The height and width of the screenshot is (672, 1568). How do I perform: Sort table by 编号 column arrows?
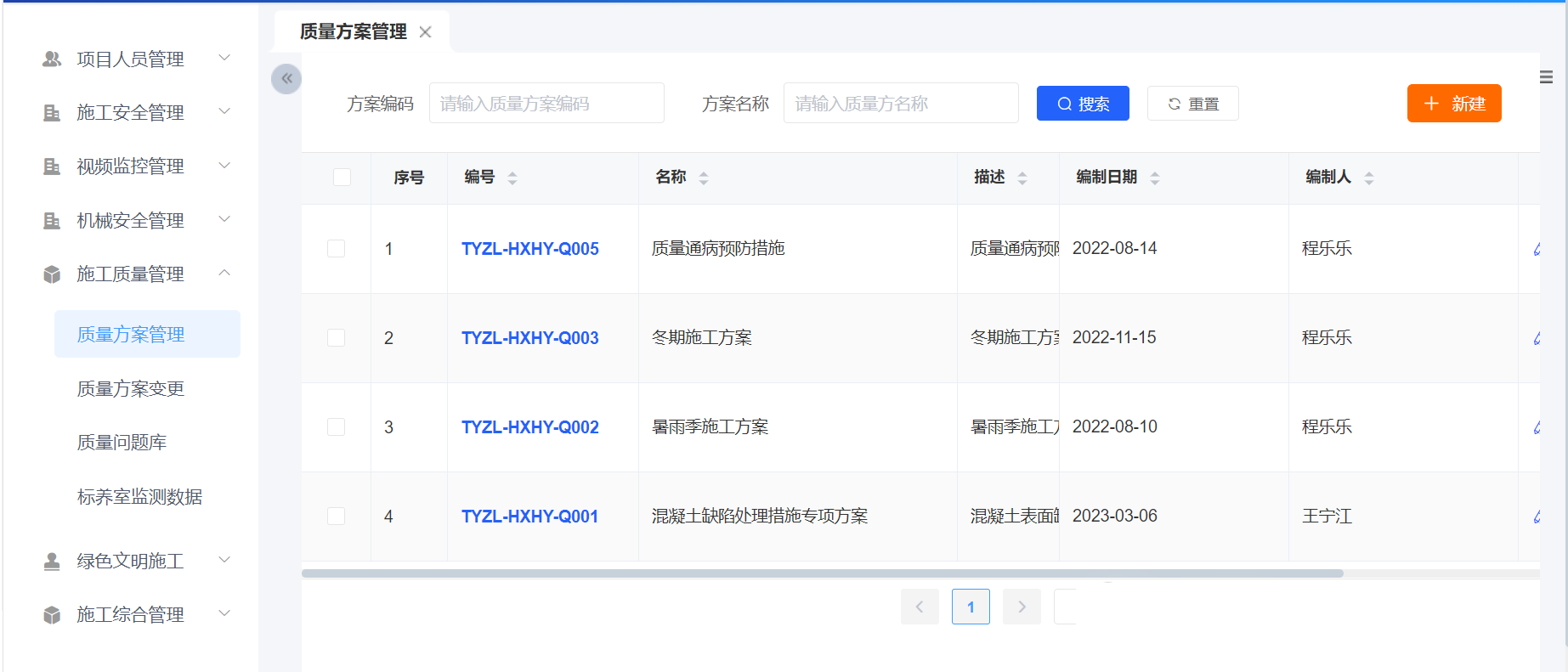[x=512, y=178]
